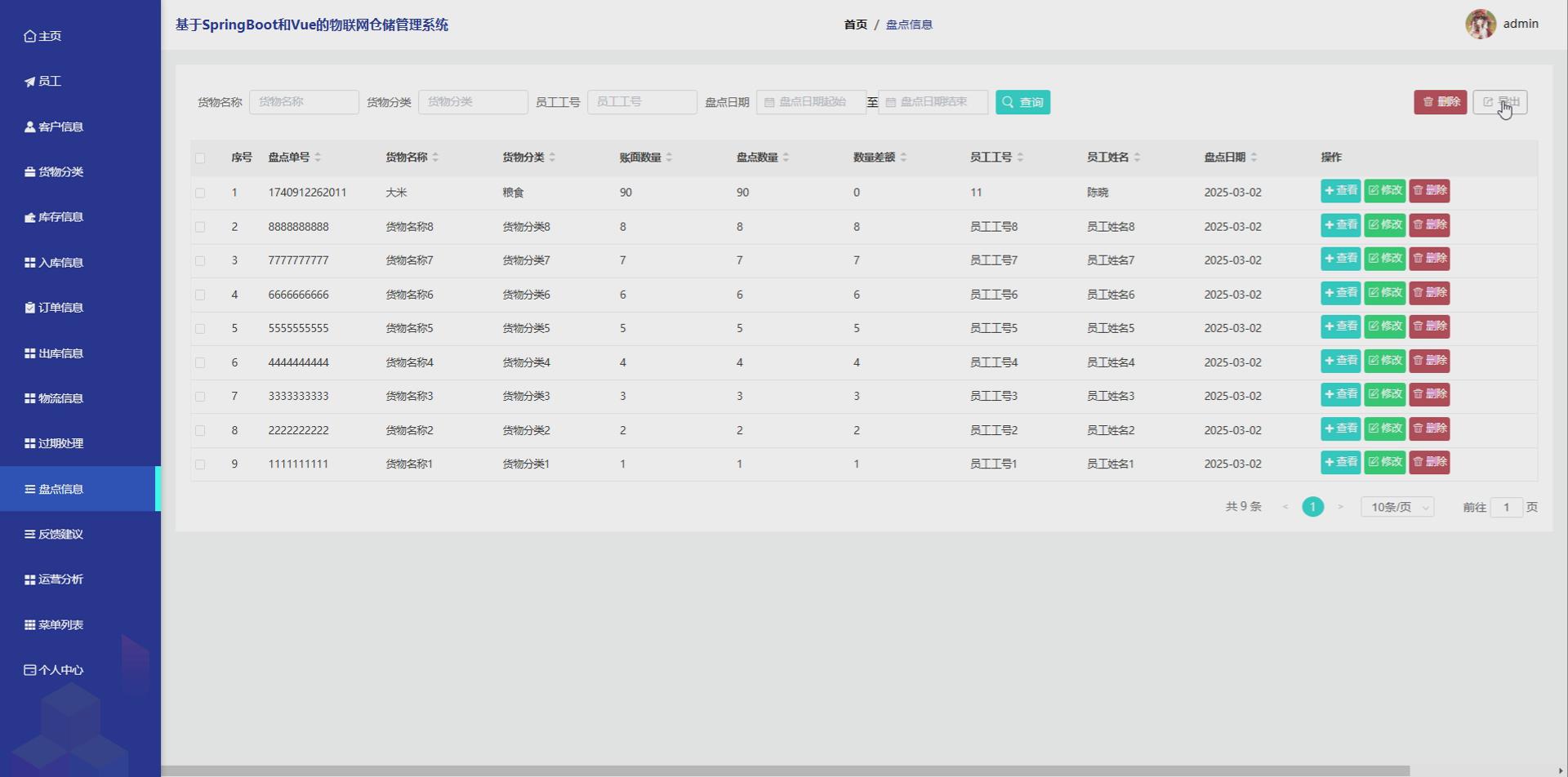
Task: Navigate to 首页 via breadcrumb
Action: coord(855,24)
